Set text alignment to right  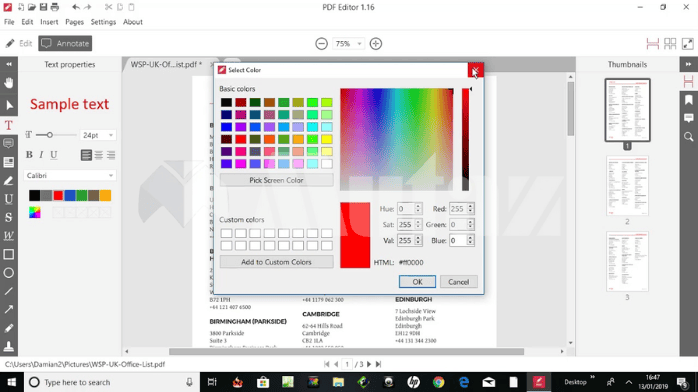[x=111, y=155]
